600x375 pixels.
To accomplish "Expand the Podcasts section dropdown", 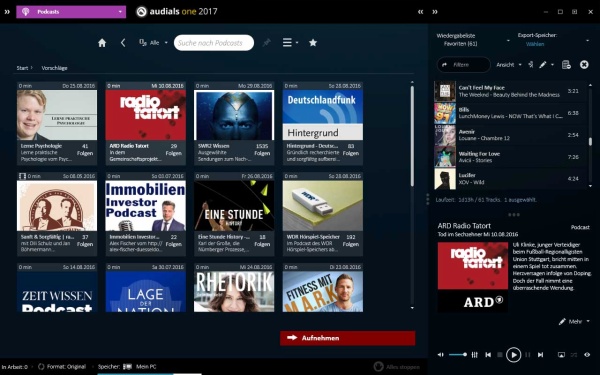I will coord(71,12).
